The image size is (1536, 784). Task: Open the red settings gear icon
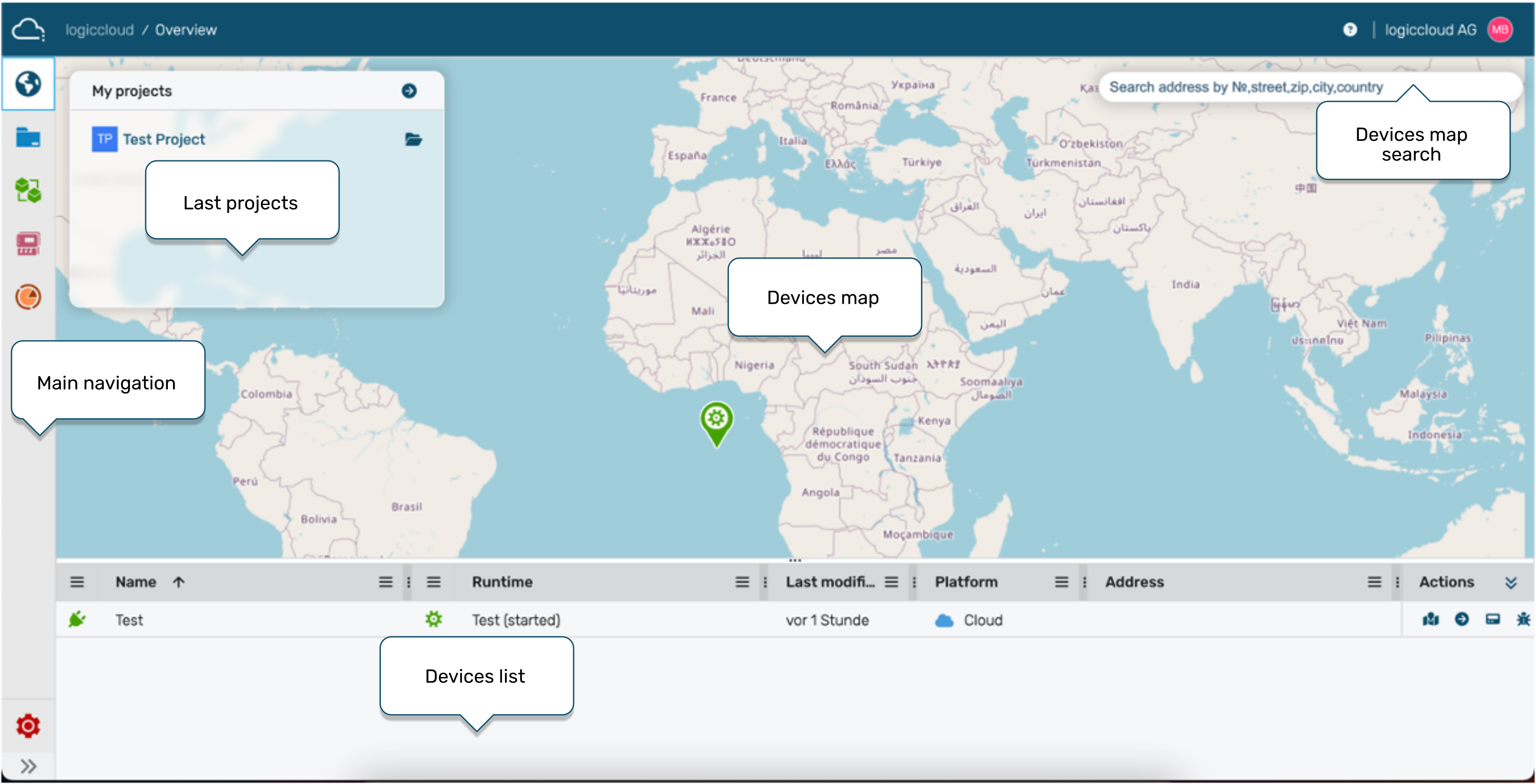[28, 726]
